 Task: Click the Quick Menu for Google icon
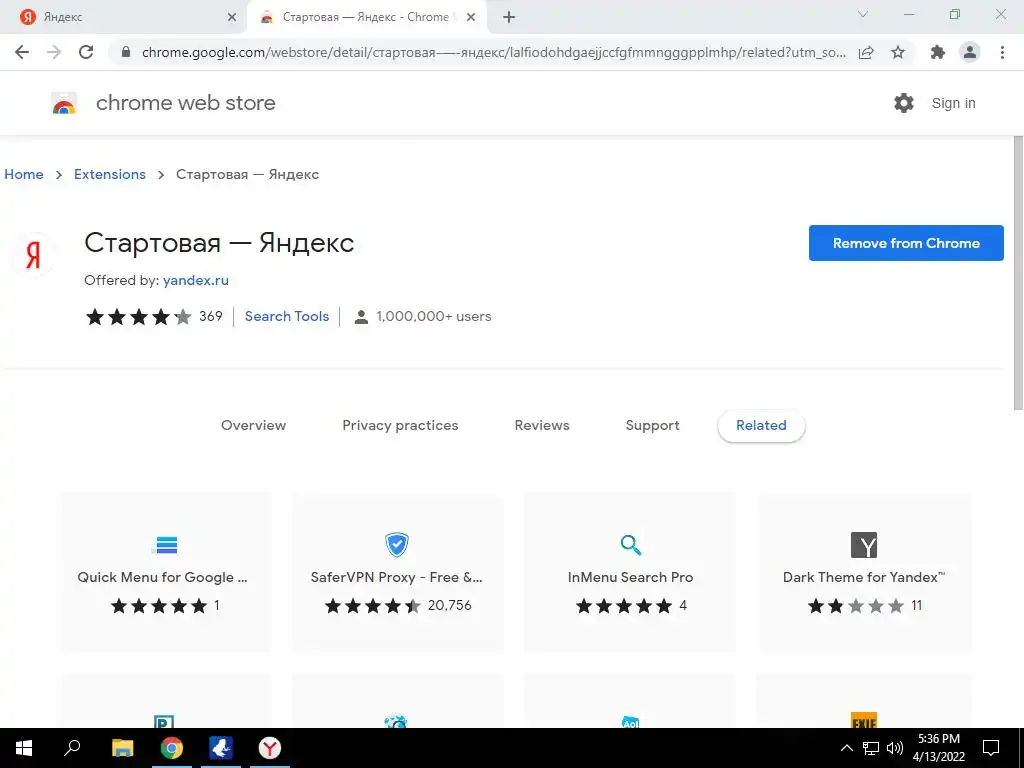tap(165, 545)
